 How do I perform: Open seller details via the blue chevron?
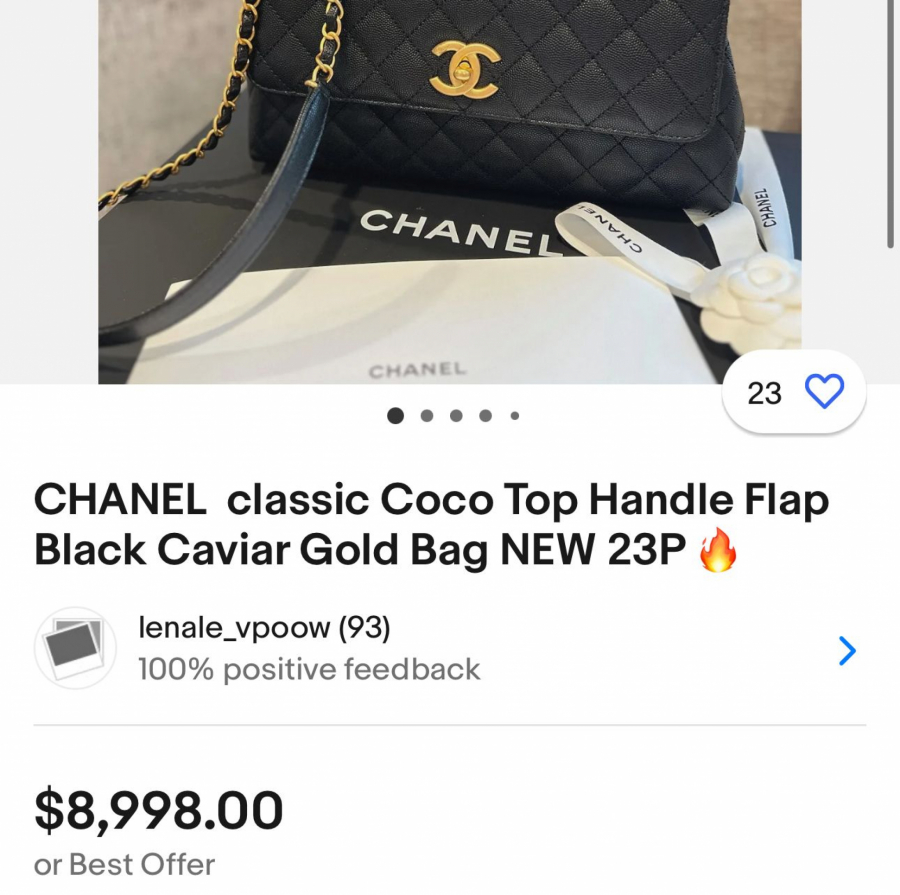tap(847, 650)
